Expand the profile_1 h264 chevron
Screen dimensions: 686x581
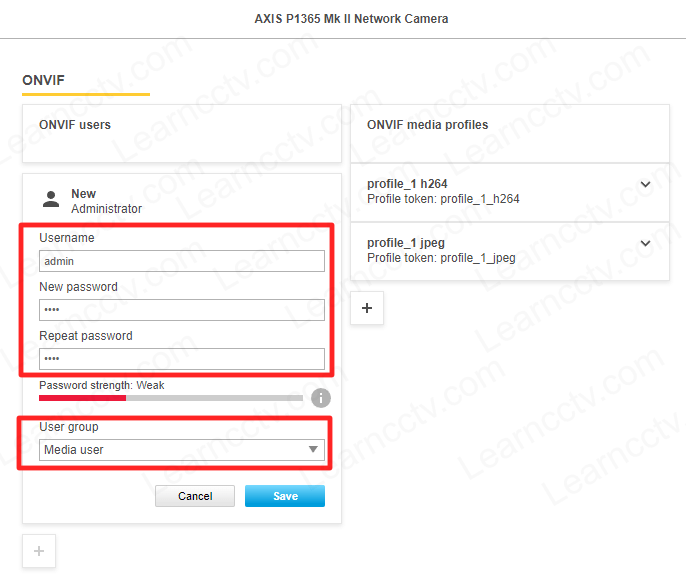tap(645, 185)
